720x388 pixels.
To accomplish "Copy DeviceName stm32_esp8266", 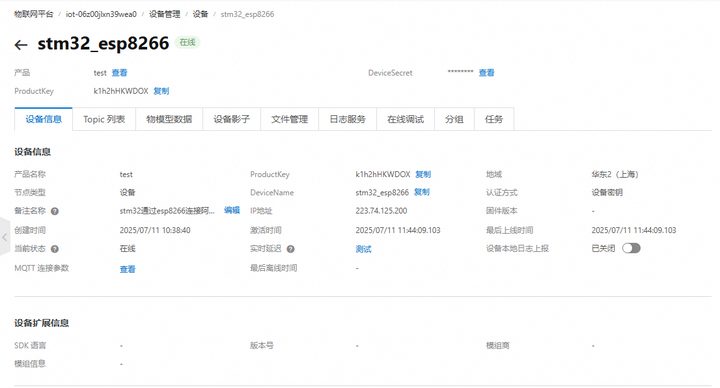I will [x=422, y=192].
